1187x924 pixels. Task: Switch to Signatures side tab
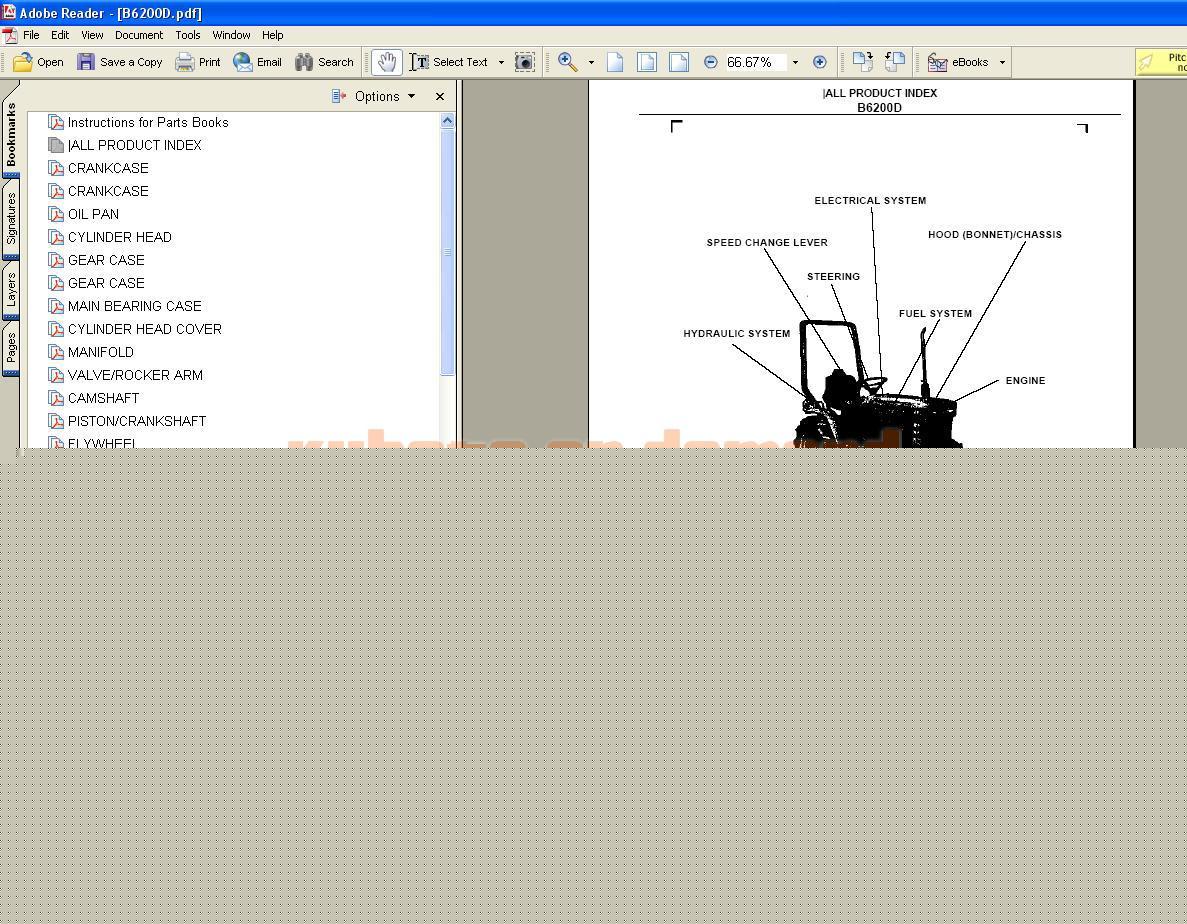point(11,219)
